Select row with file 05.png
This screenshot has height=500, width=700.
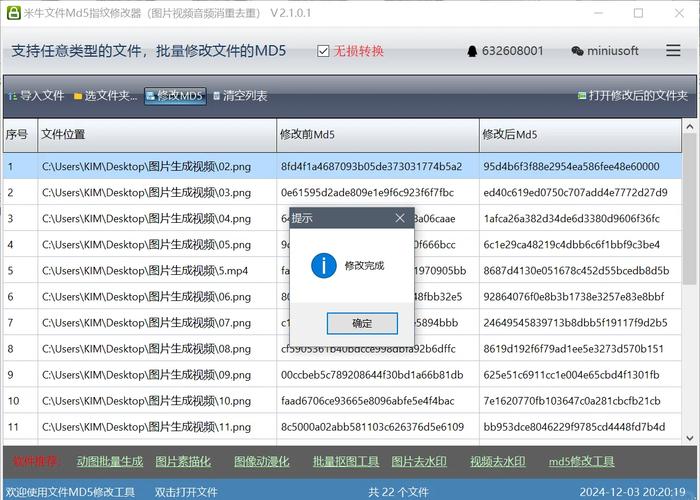342,245
